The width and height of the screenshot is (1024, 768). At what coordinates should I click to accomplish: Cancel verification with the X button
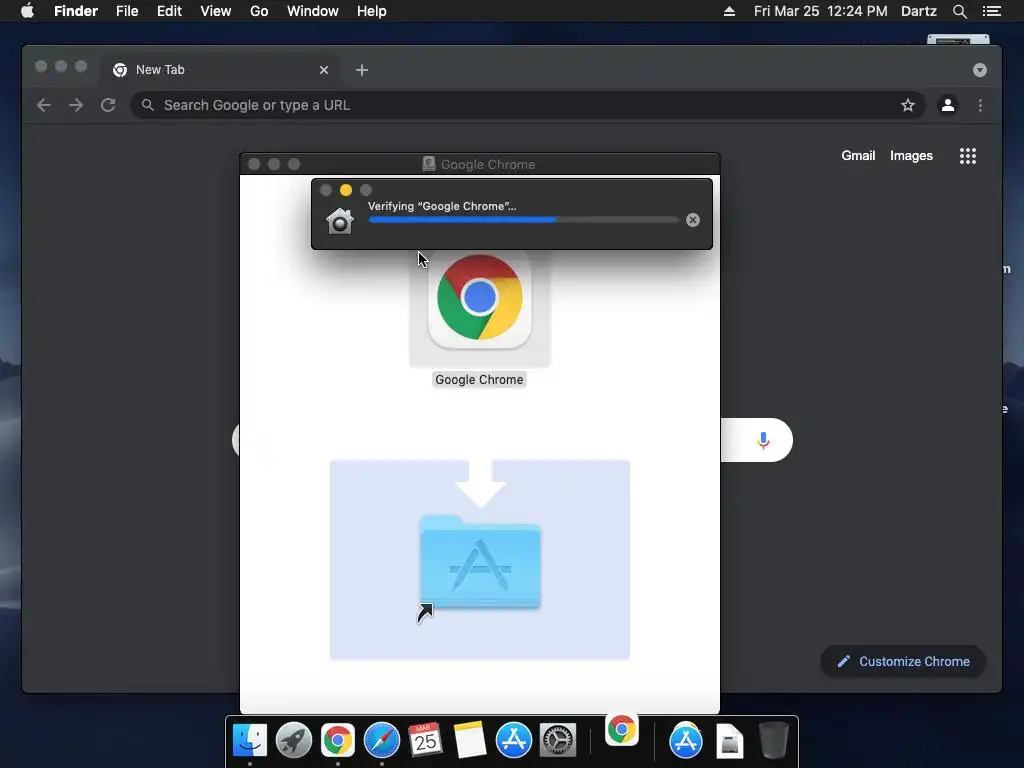(693, 220)
